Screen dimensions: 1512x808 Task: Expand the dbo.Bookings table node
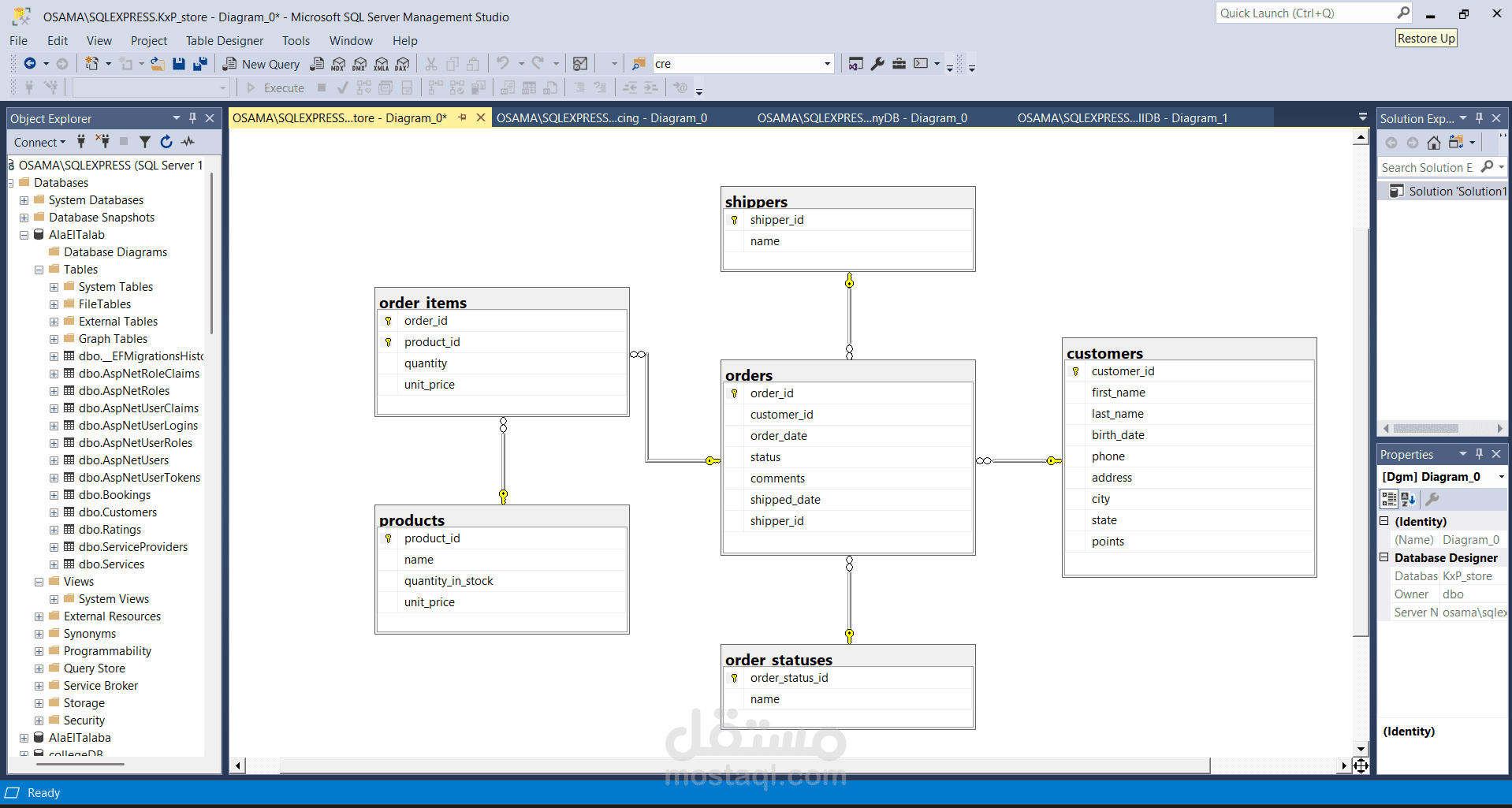pyautogui.click(x=54, y=495)
